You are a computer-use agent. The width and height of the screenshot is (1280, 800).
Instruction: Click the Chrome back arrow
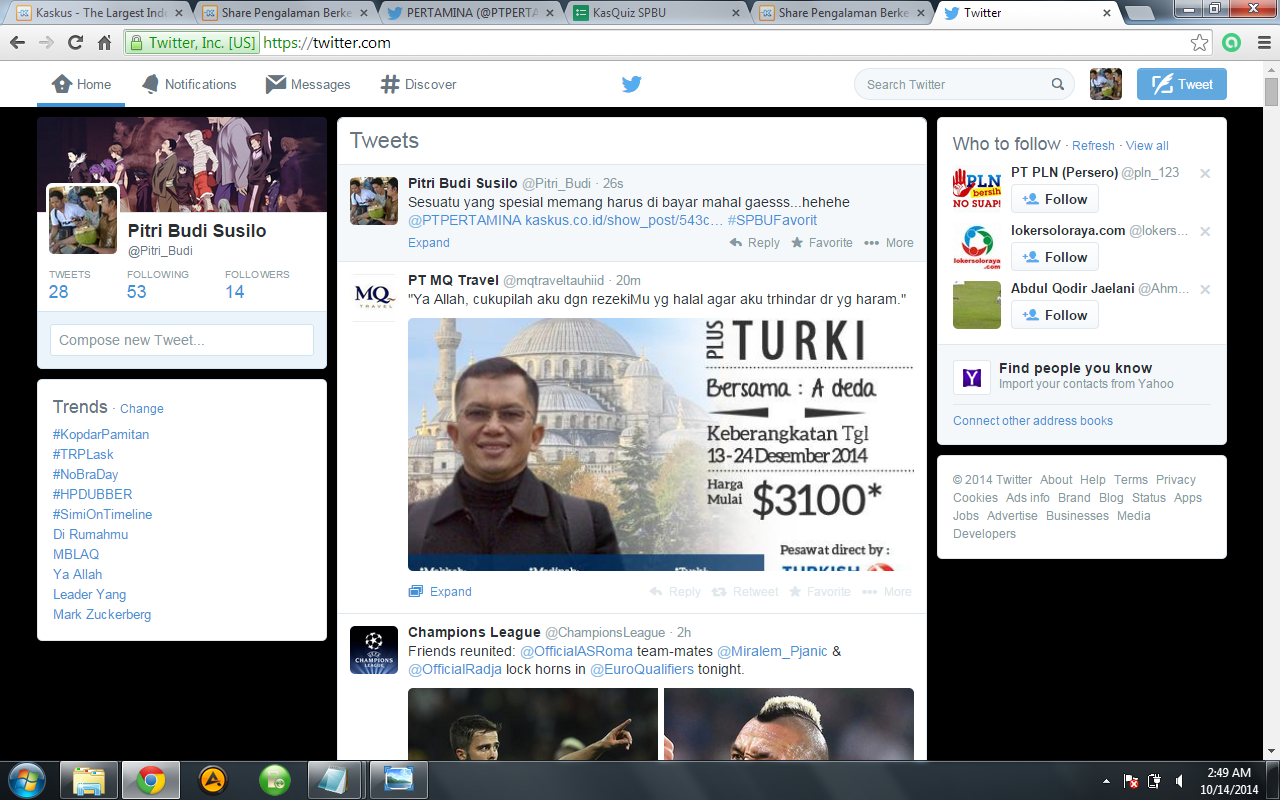pos(18,43)
